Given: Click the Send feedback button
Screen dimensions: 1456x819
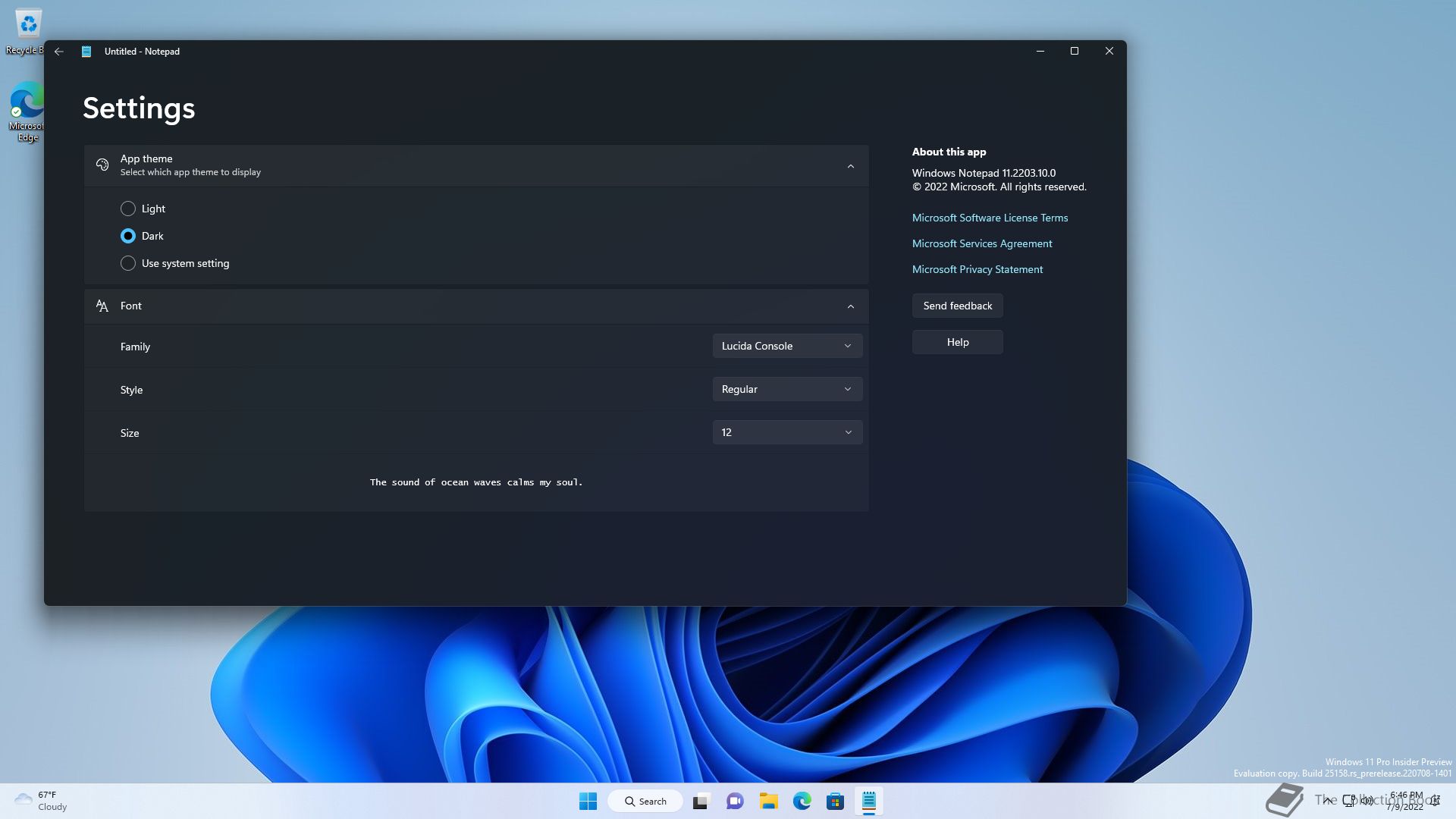Looking at the screenshot, I should tap(957, 306).
